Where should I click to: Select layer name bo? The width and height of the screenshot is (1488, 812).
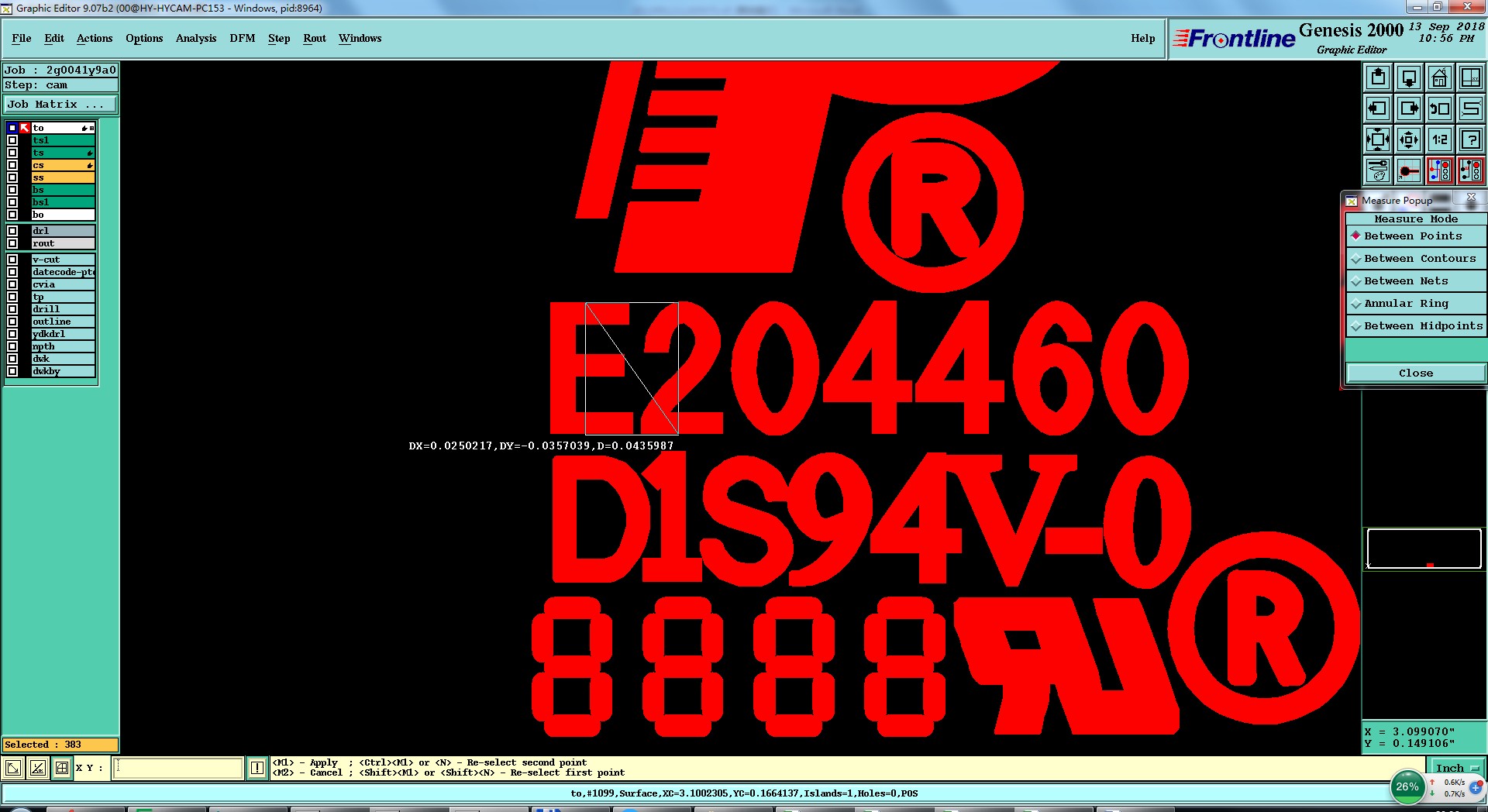(63, 215)
